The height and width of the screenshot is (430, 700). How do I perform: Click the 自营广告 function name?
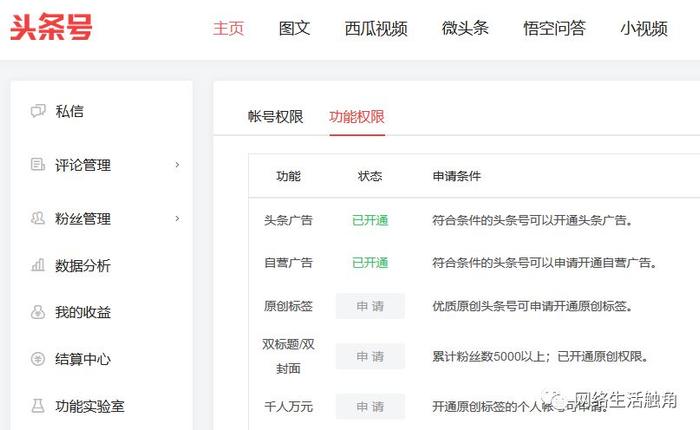click(x=288, y=263)
